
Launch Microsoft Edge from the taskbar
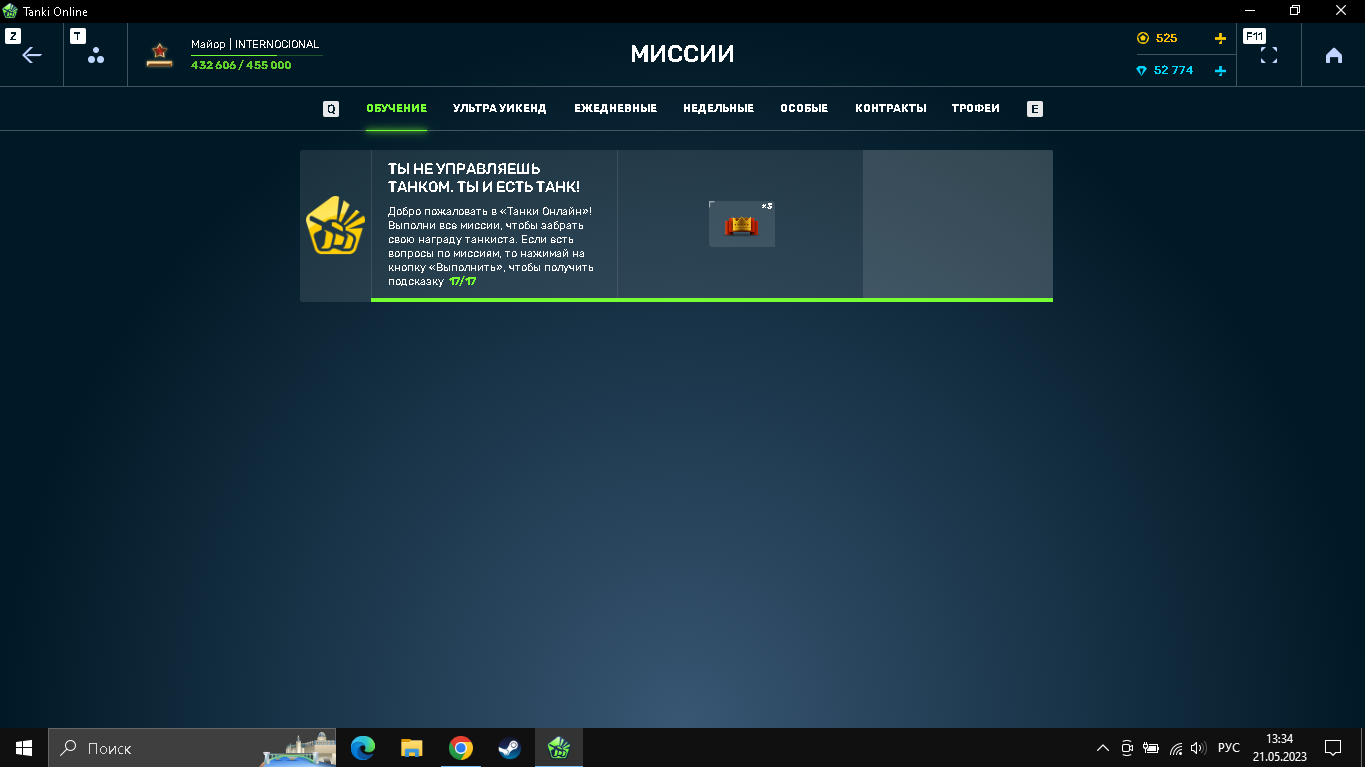point(362,748)
